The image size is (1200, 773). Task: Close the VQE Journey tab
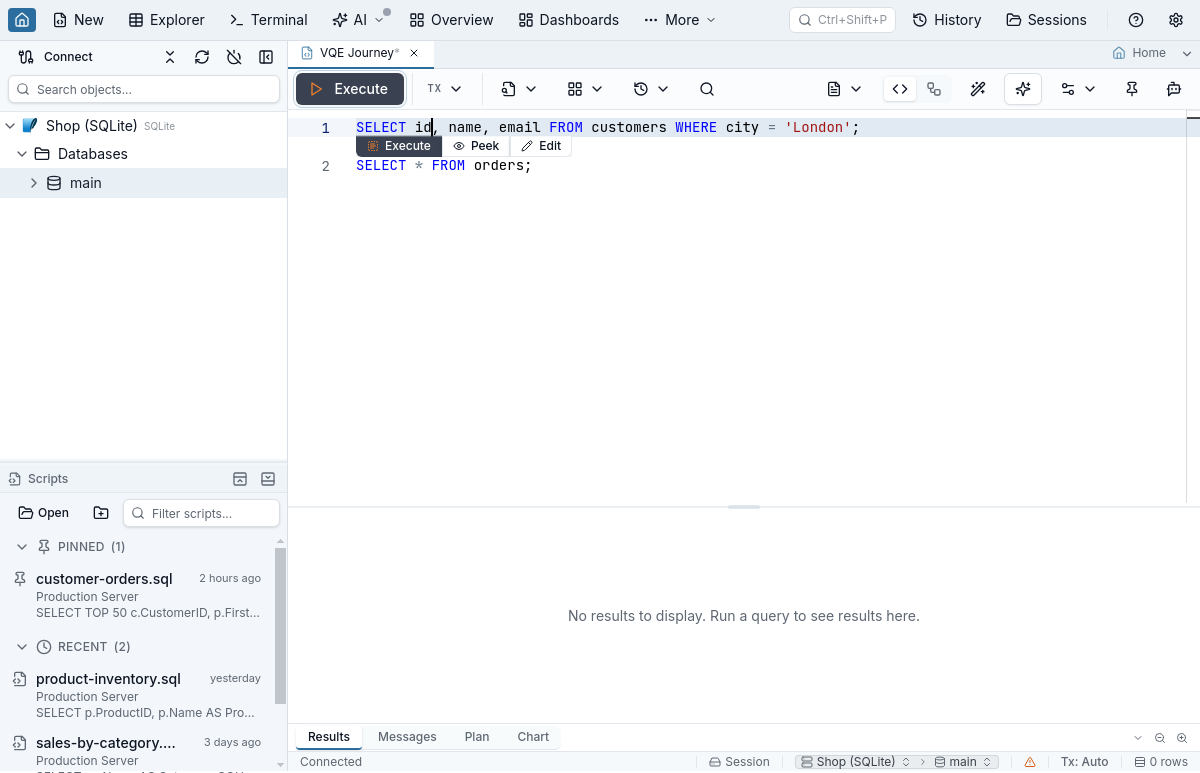(x=414, y=53)
